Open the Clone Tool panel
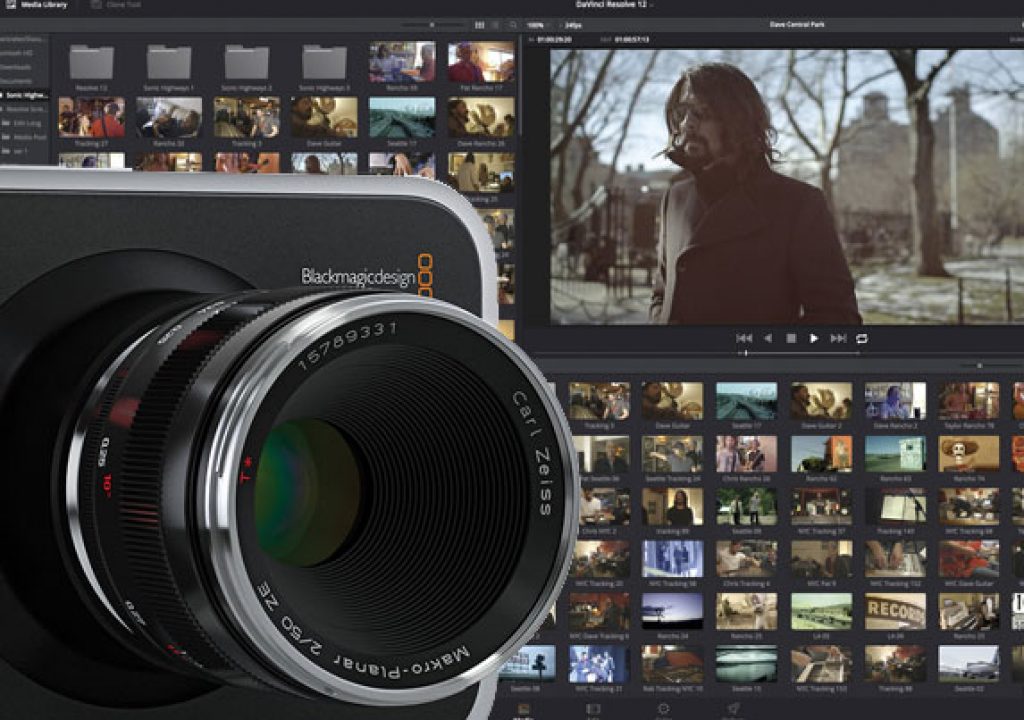This screenshot has width=1024, height=720. pos(115,5)
